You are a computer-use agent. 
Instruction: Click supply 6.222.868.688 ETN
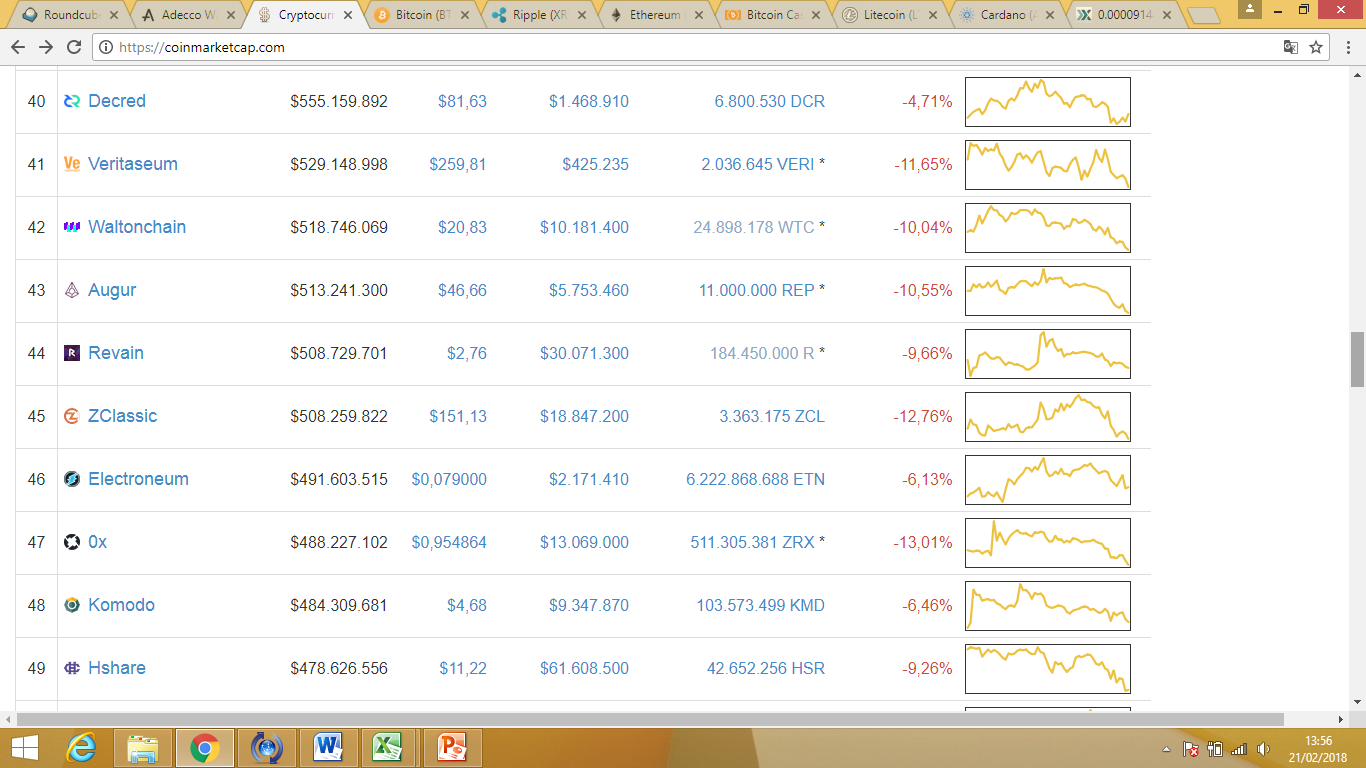click(x=756, y=479)
